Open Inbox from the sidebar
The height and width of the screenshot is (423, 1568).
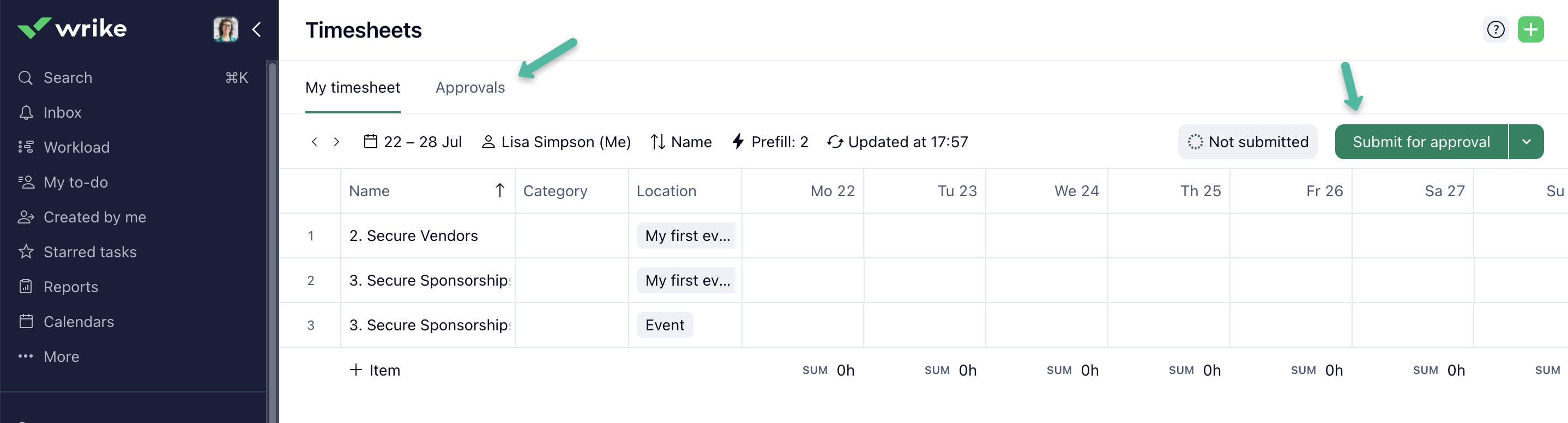(x=62, y=113)
